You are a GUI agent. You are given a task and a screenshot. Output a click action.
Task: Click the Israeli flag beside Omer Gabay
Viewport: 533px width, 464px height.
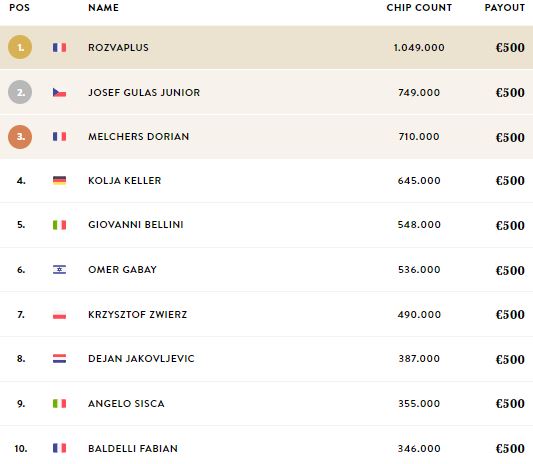click(x=59, y=270)
